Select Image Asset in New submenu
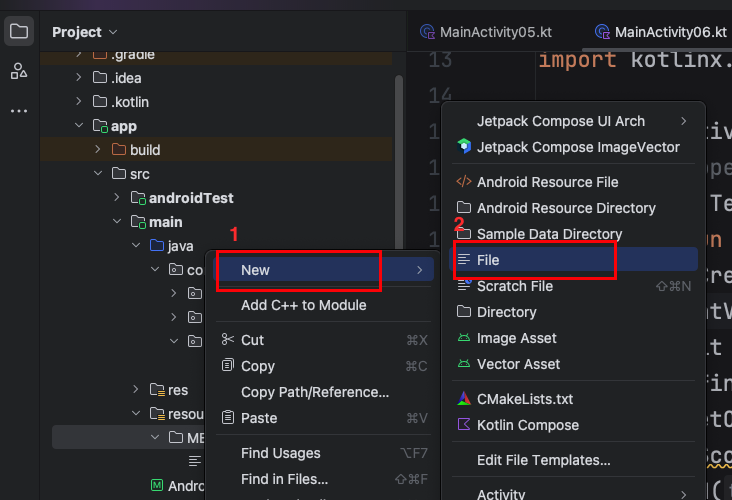The width and height of the screenshot is (732, 500). pyautogui.click(x=516, y=338)
